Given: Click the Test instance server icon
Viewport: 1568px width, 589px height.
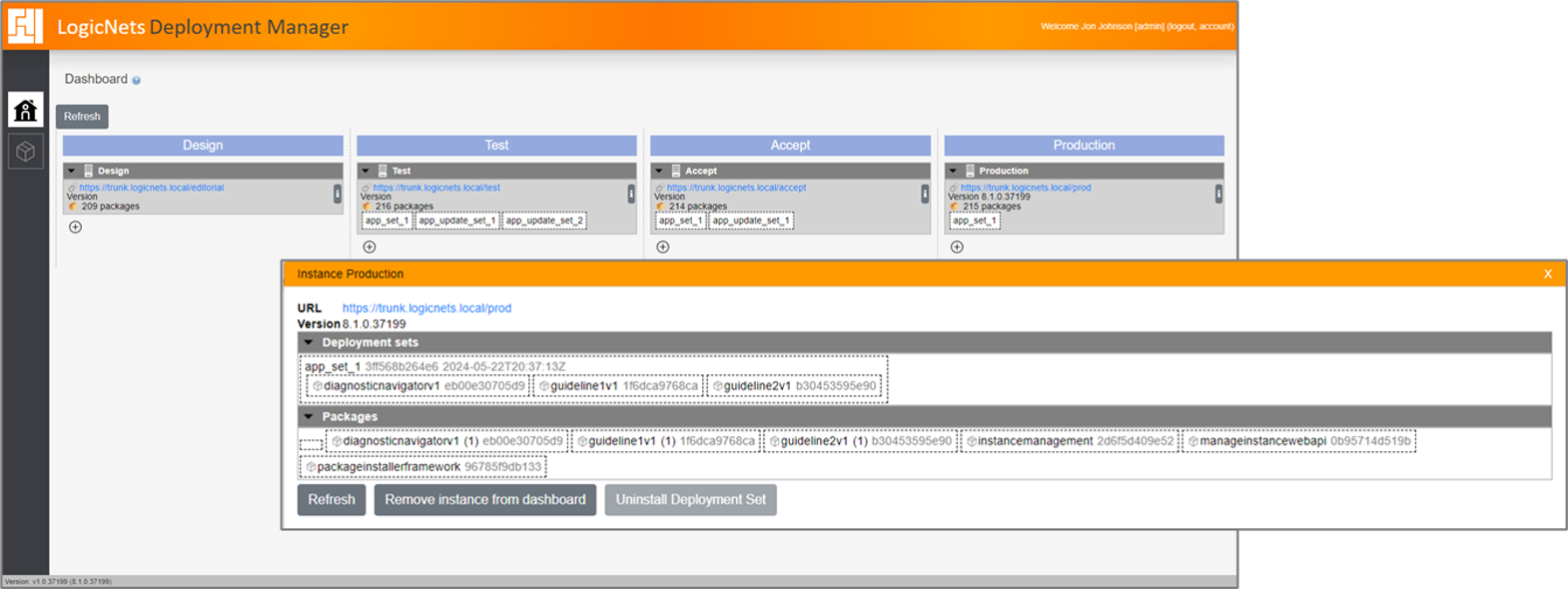Looking at the screenshot, I should tap(383, 171).
